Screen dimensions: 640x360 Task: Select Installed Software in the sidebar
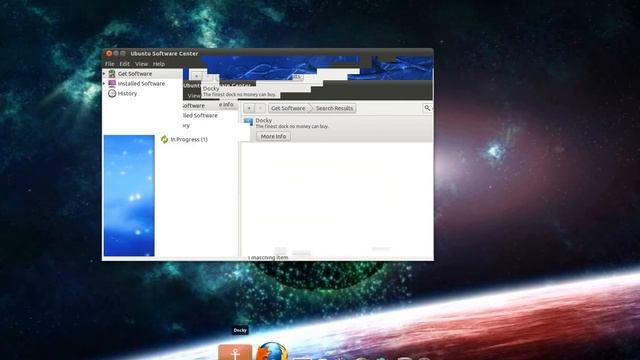point(141,83)
